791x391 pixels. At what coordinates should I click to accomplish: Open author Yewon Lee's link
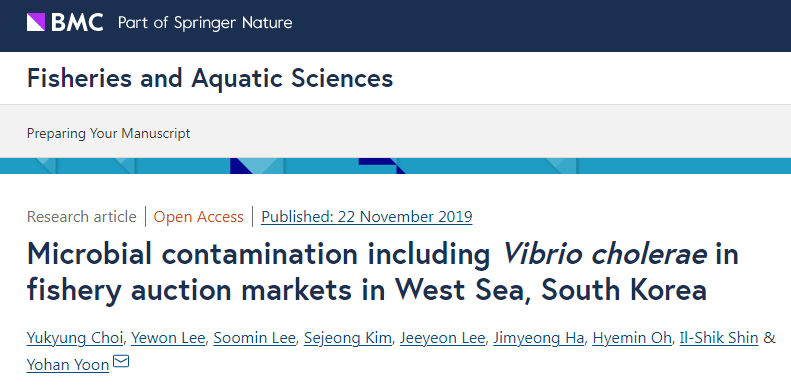pos(168,338)
